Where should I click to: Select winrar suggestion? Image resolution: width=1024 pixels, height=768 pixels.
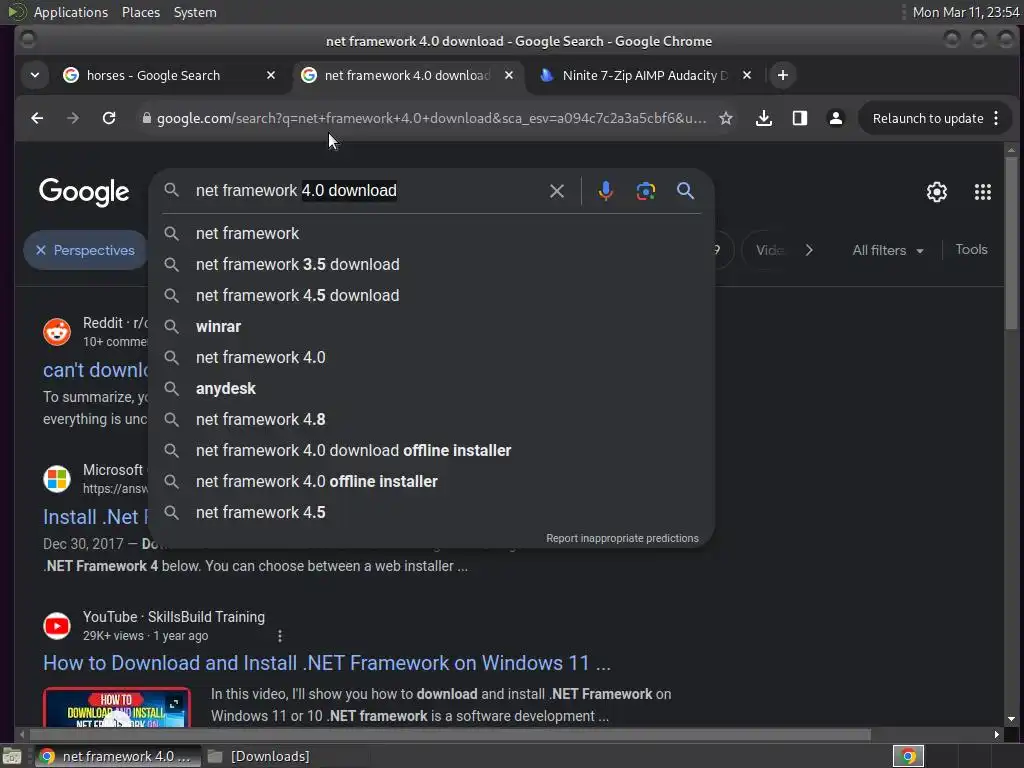click(431, 327)
